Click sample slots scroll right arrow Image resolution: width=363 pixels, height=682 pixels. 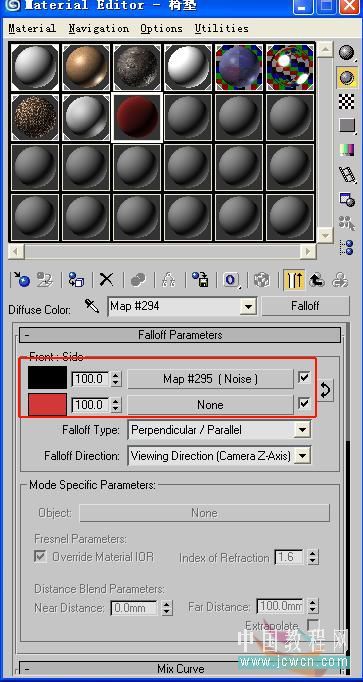point(308,251)
